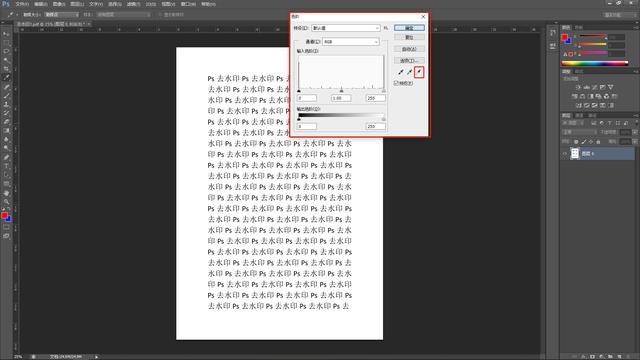Select the Dodge tool

point(6,148)
